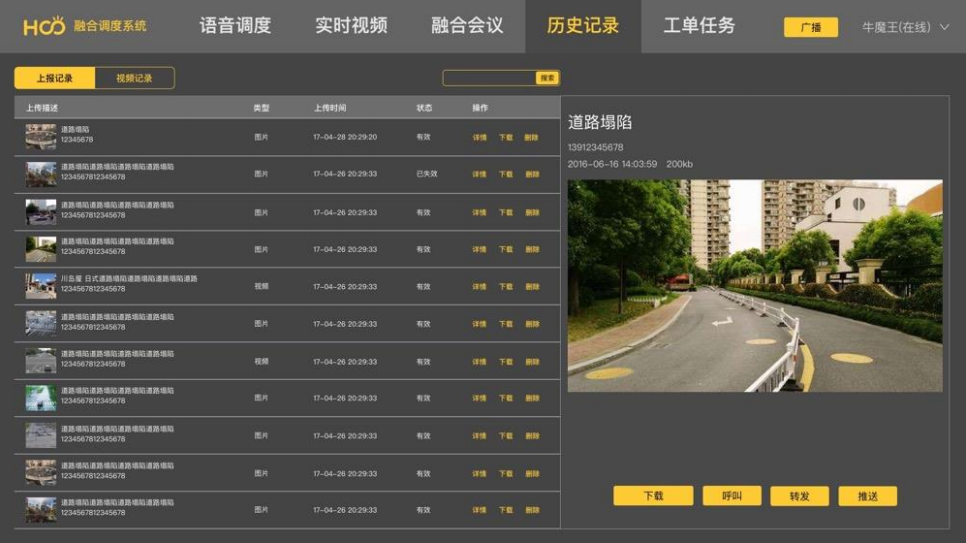Click the 转发 forward button

click(x=799, y=496)
